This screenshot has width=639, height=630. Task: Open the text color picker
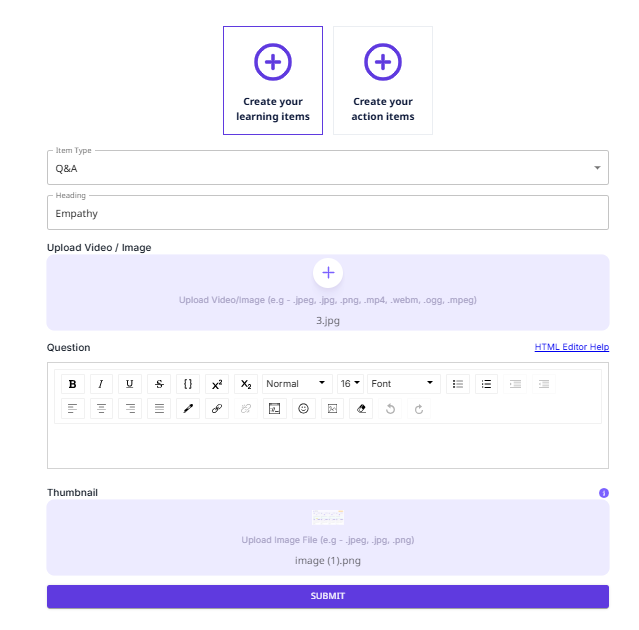(188, 409)
